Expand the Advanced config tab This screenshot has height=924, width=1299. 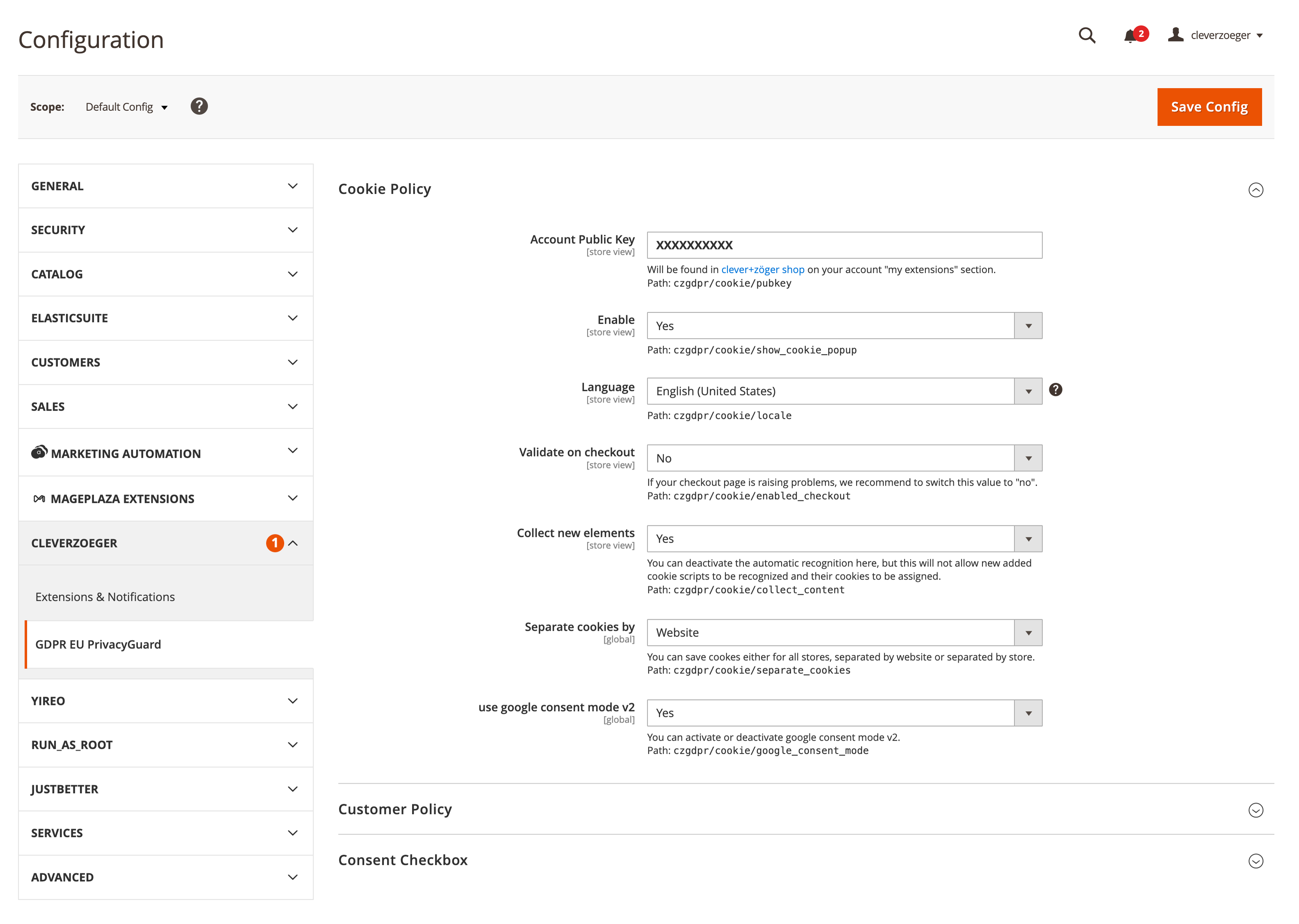tap(166, 877)
